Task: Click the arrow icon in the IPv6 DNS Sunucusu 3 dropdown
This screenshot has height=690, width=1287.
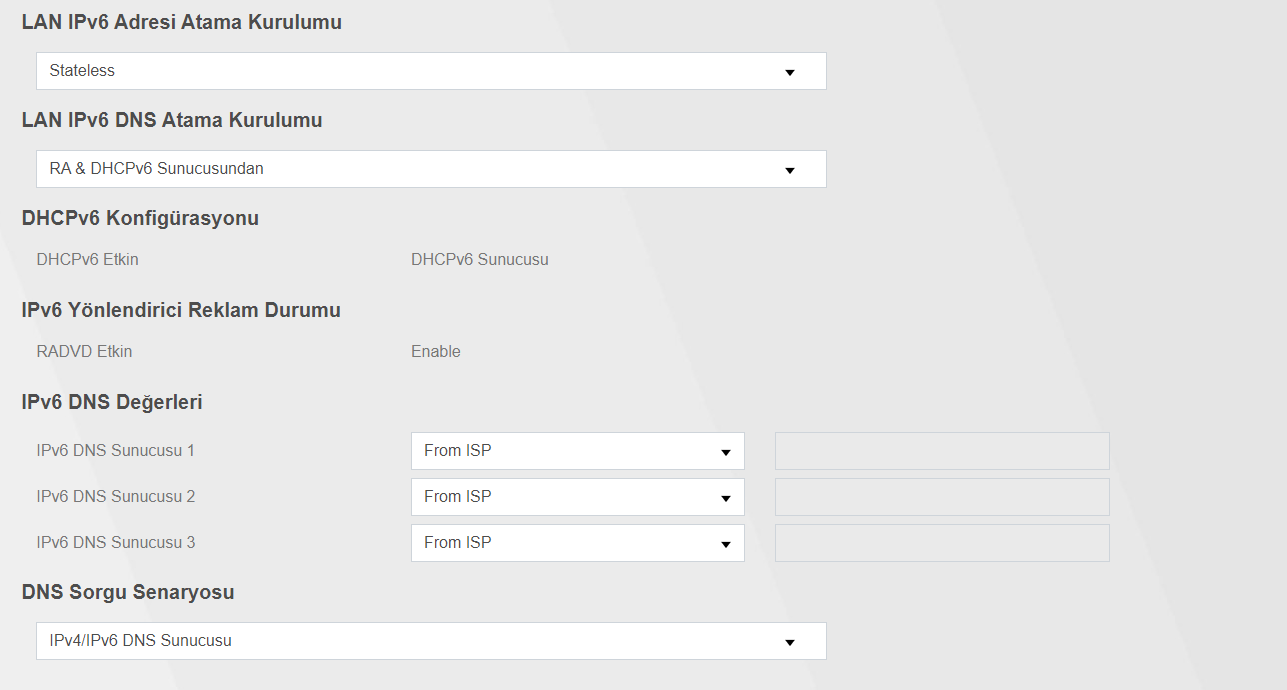Action: pos(726,545)
